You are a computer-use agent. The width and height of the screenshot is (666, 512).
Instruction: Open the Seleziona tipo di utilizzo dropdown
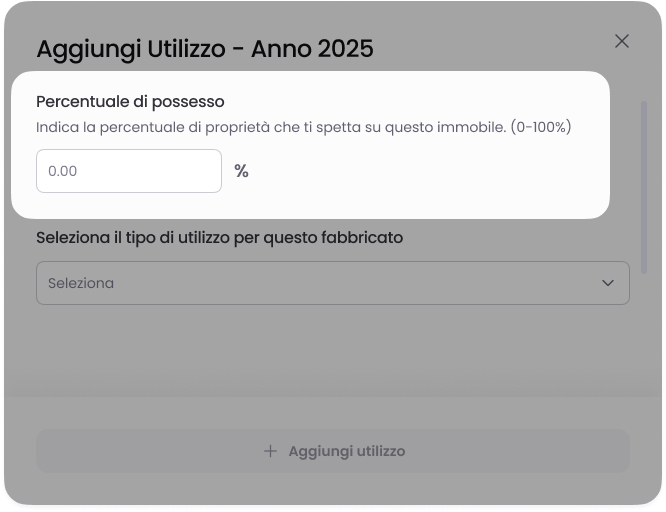(x=332, y=283)
